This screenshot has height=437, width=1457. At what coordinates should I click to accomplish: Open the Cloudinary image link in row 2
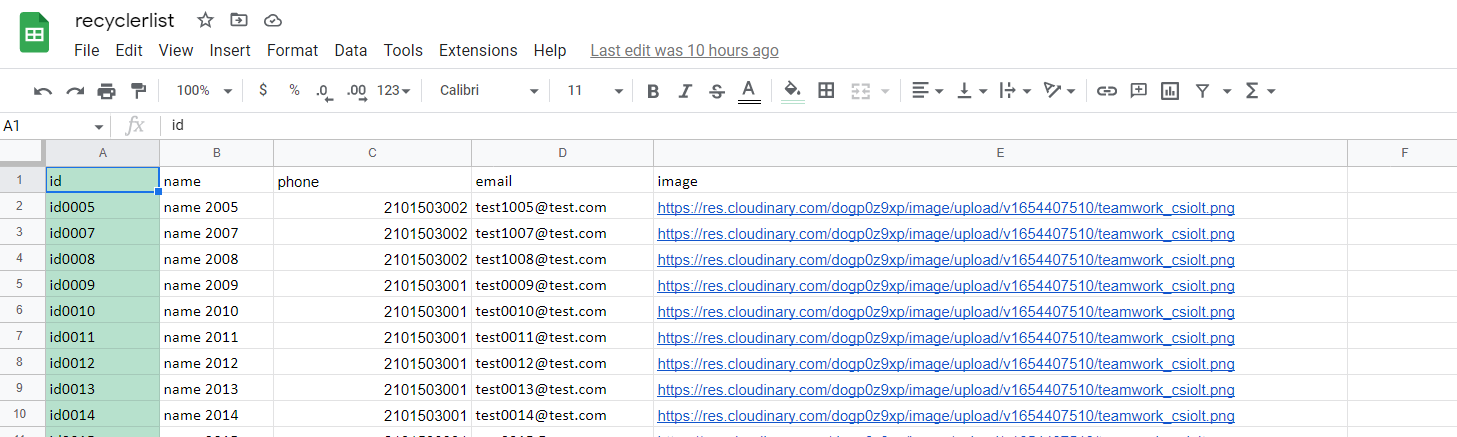[945, 208]
